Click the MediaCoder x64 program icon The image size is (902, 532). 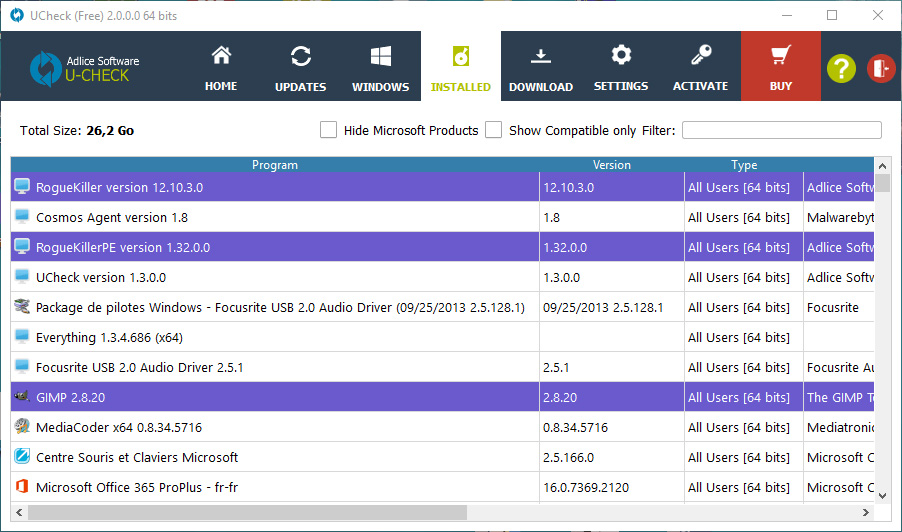[x=22, y=427]
